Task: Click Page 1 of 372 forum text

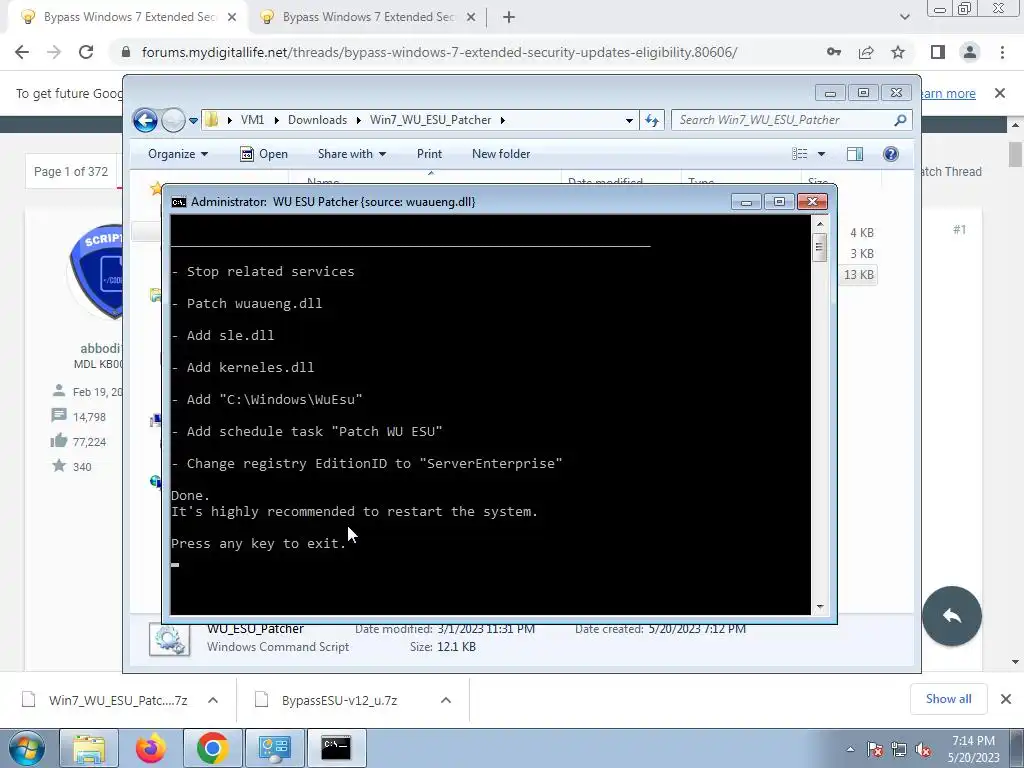Action: pos(71,172)
